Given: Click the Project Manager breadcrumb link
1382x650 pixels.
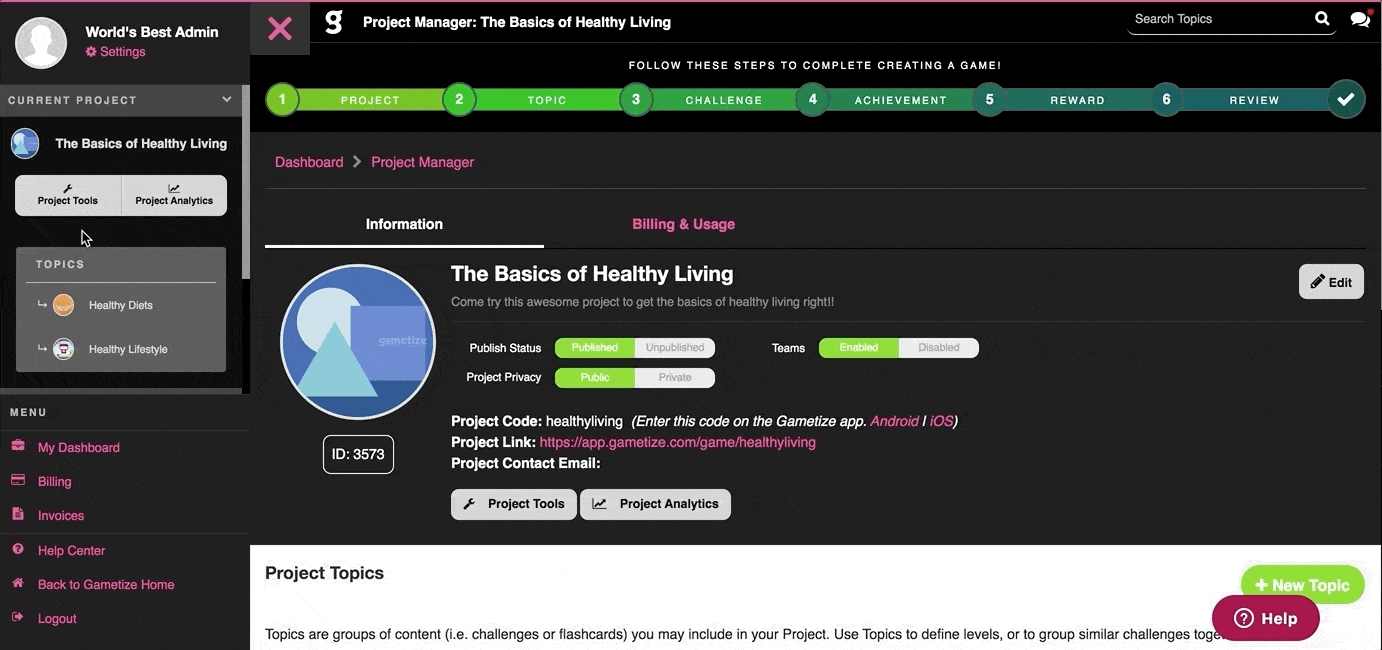Looking at the screenshot, I should 423,162.
